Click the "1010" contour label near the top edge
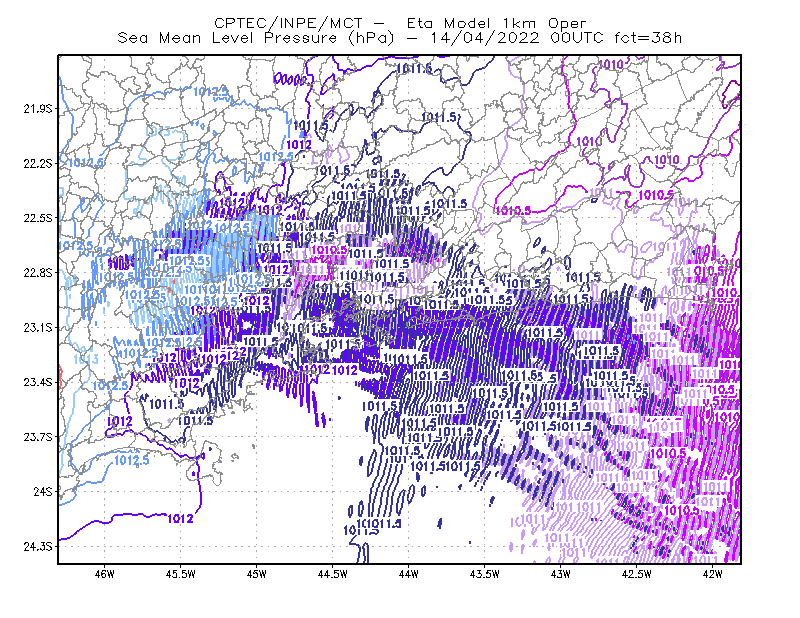The width and height of the screenshot is (800, 618). click(x=611, y=65)
